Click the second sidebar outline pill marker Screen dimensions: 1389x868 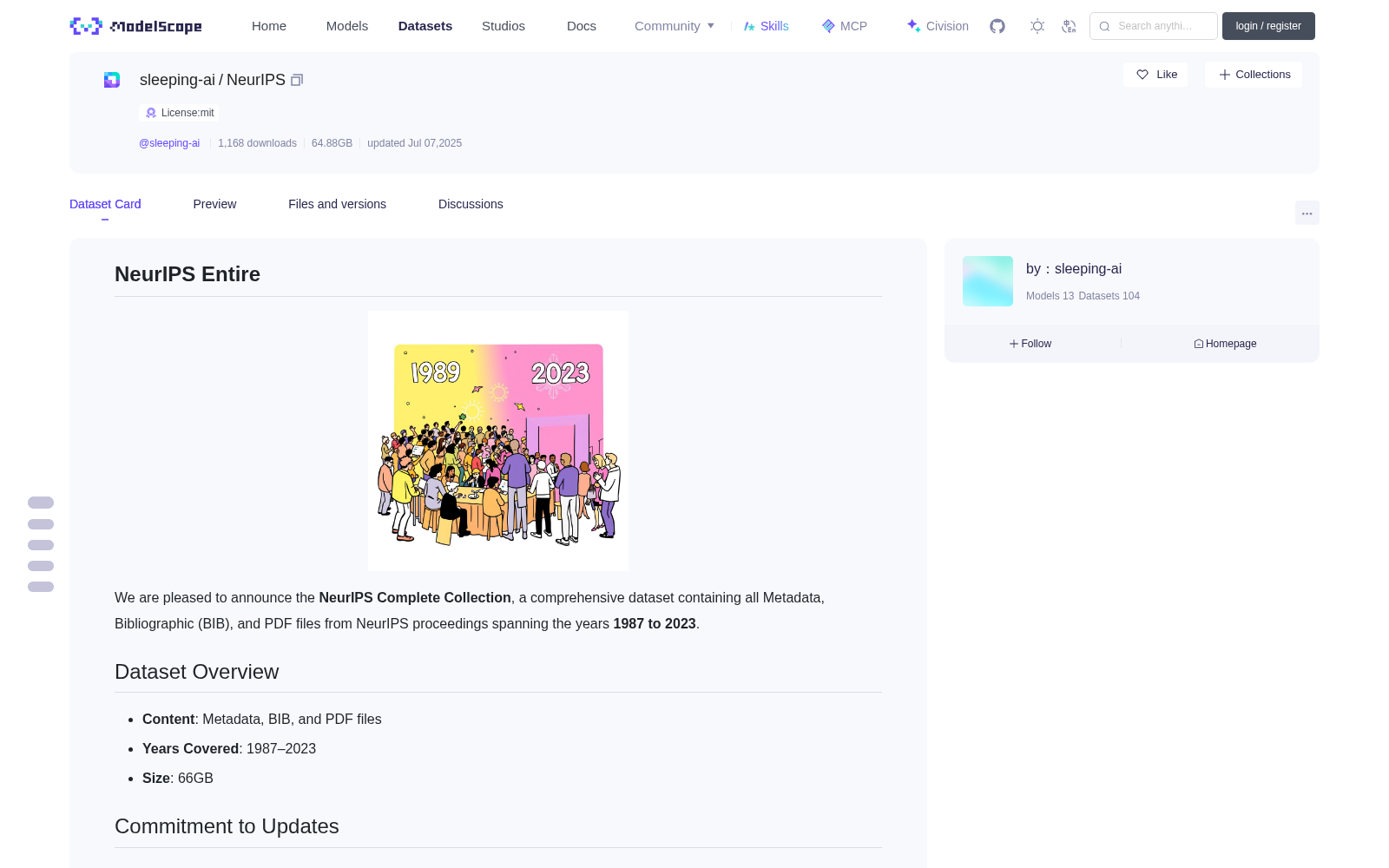(x=41, y=524)
